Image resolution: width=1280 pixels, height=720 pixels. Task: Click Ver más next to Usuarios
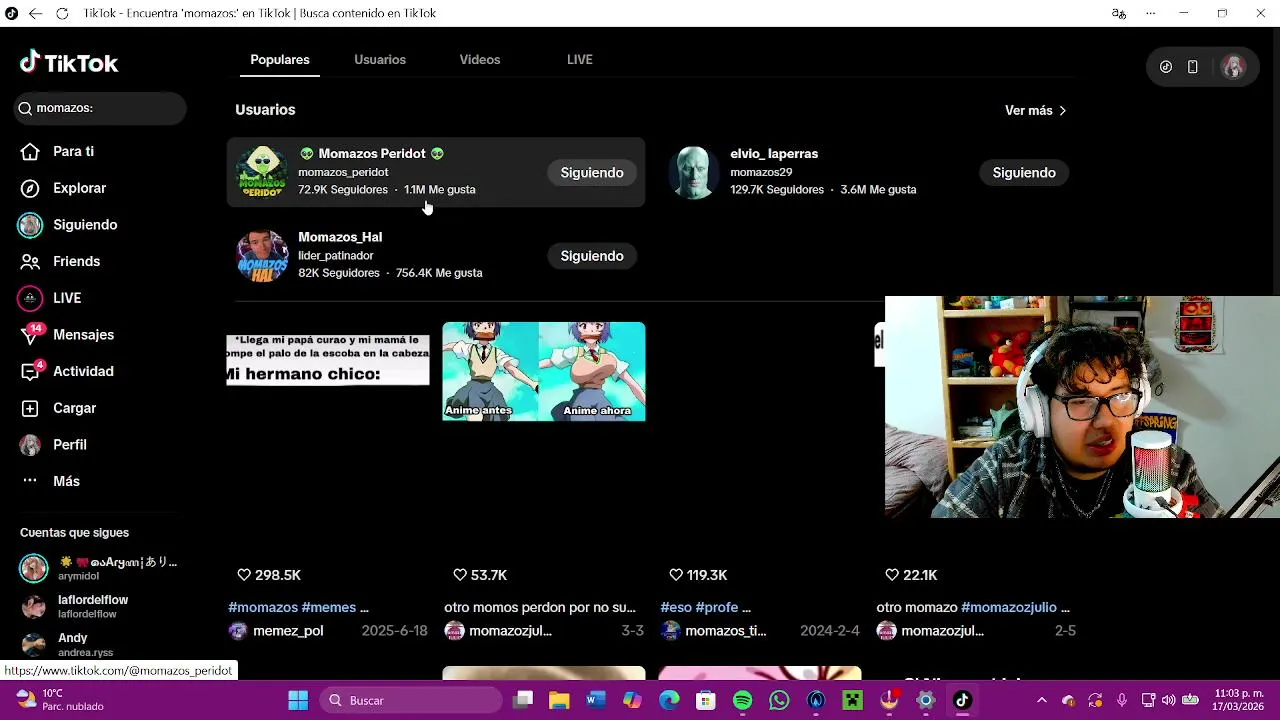[1036, 110]
